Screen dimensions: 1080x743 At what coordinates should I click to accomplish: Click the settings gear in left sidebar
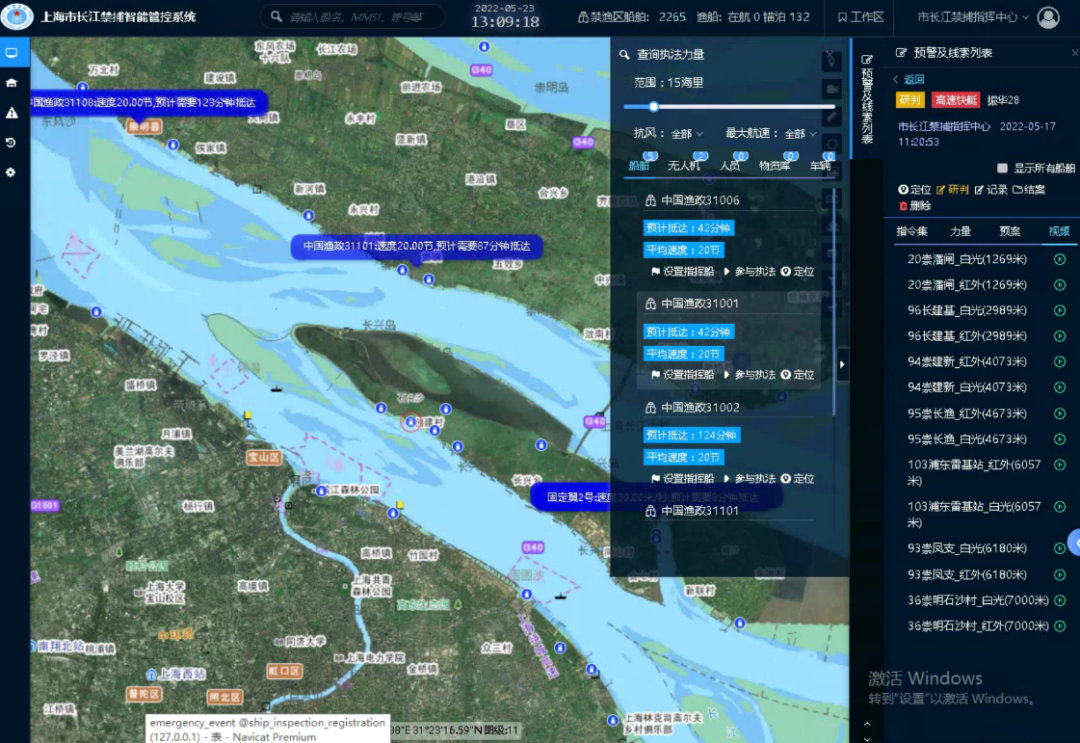point(11,172)
